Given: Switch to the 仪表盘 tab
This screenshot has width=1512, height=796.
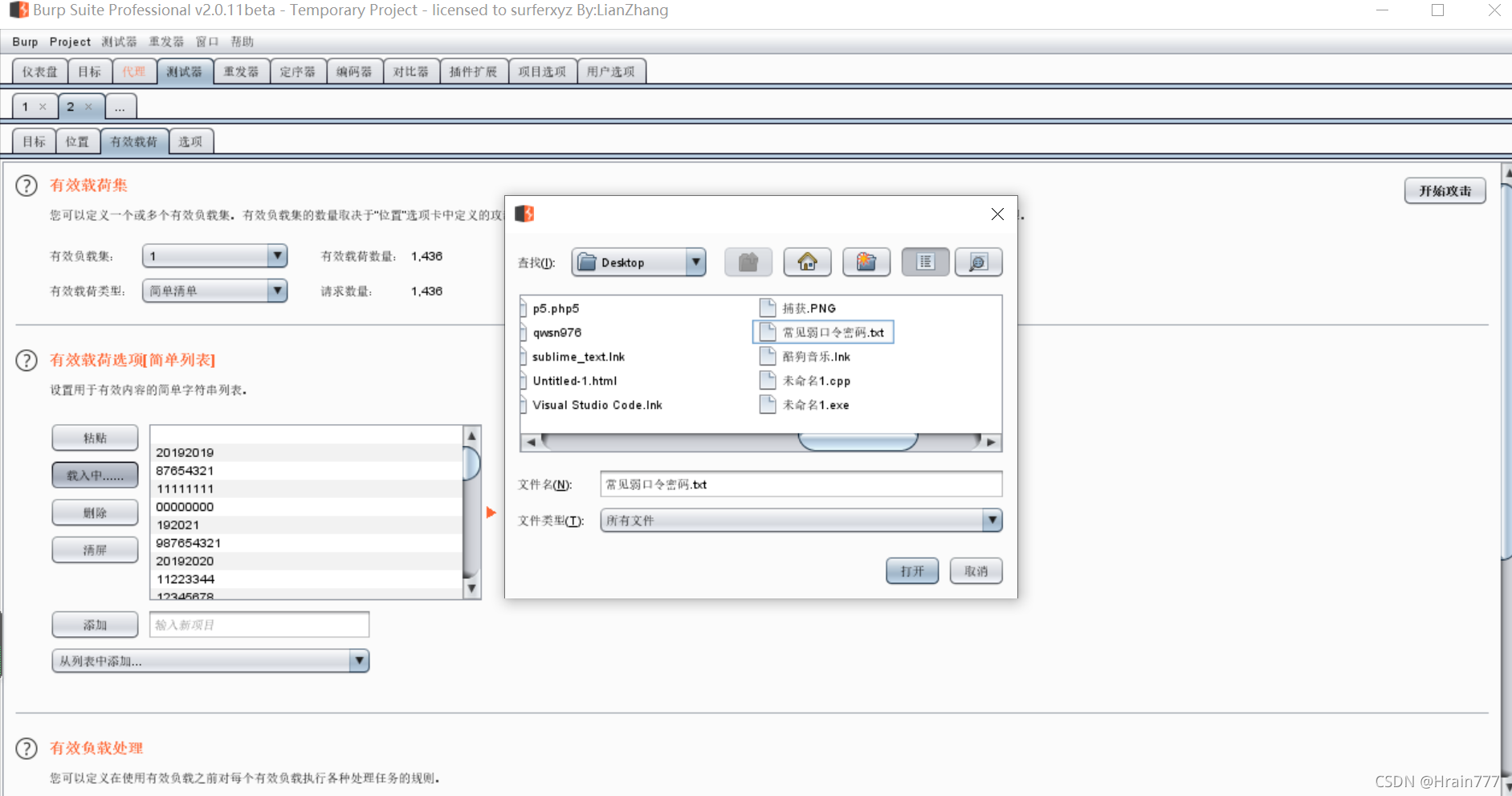Looking at the screenshot, I should pos(40,71).
